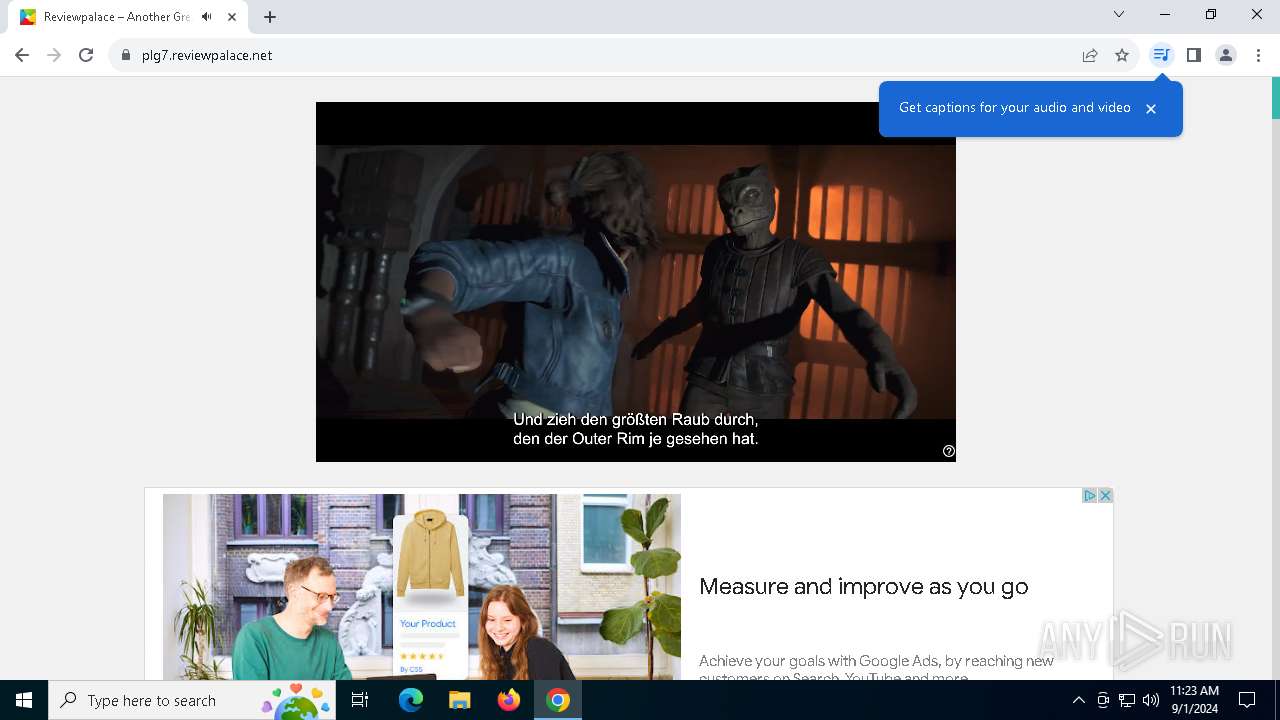Open the Windows Start menu

[24, 700]
